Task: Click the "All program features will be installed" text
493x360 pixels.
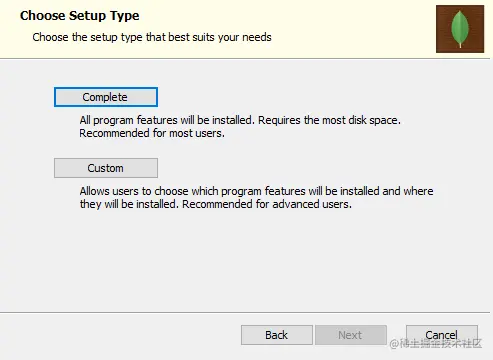Action: point(167,120)
